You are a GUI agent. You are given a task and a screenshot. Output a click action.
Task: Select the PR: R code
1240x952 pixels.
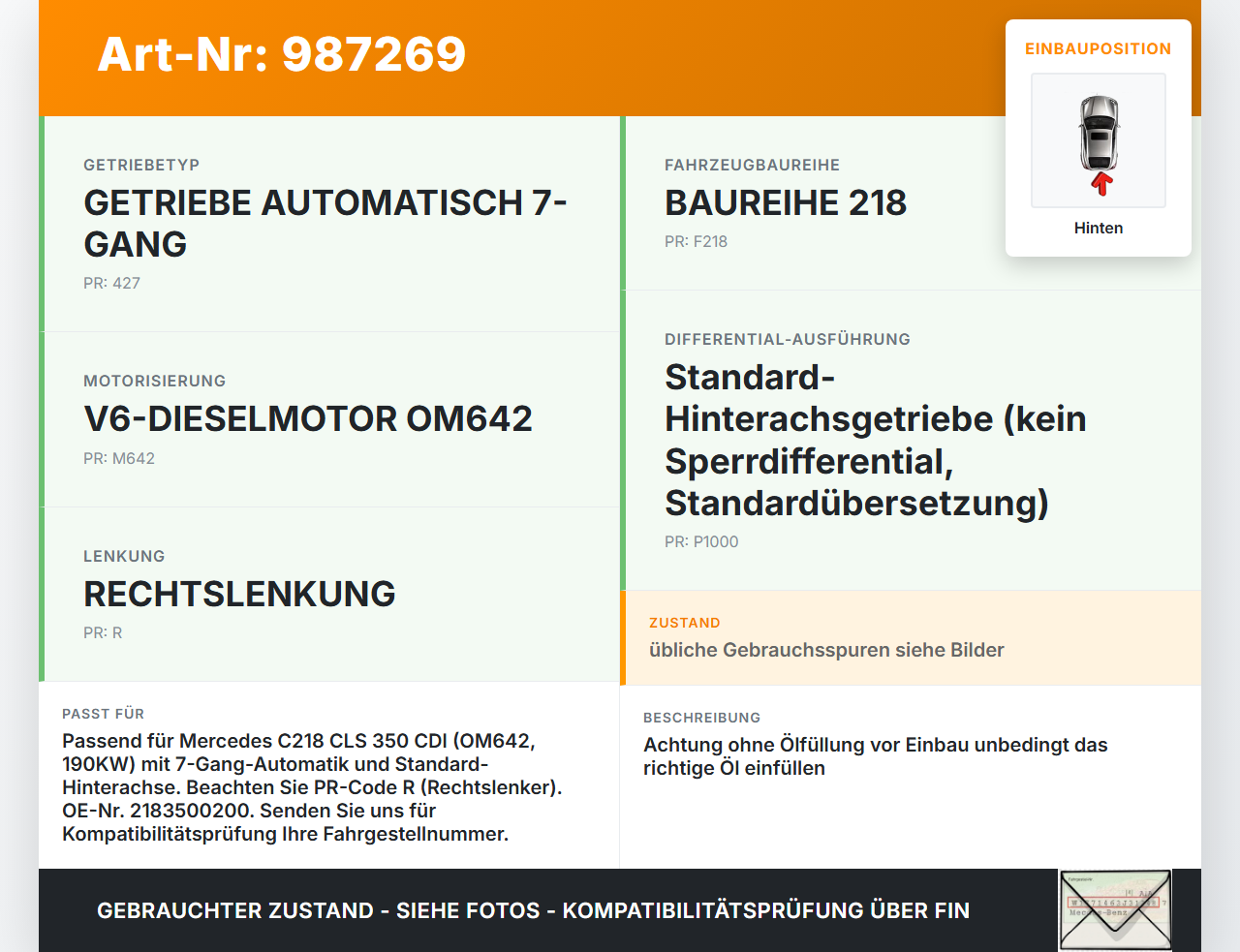click(x=103, y=633)
